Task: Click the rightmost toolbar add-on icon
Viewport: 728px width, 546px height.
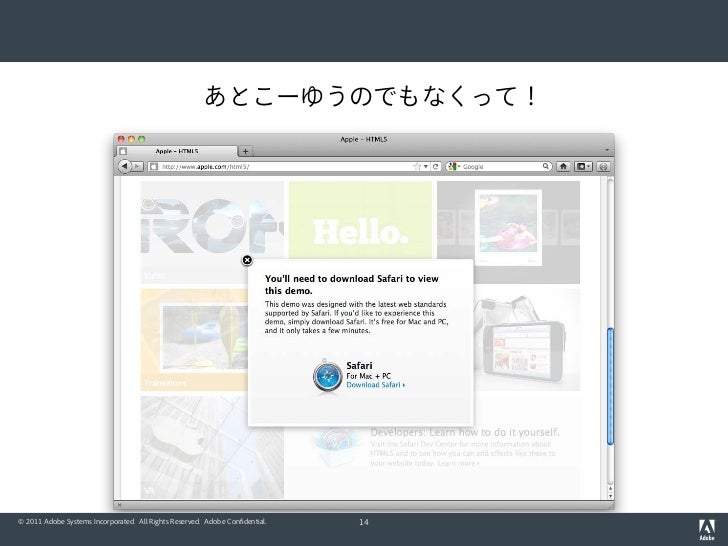Action: (603, 166)
